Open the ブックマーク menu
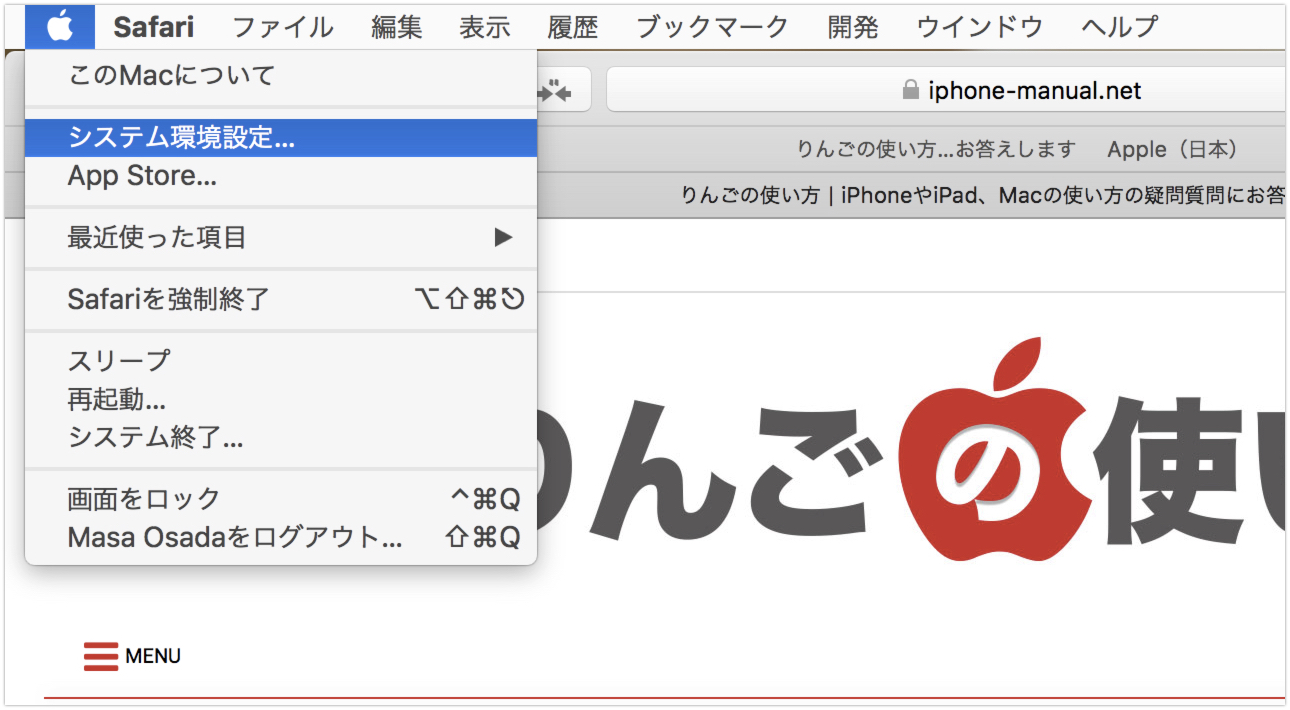The image size is (1290, 710). pyautogui.click(x=713, y=27)
